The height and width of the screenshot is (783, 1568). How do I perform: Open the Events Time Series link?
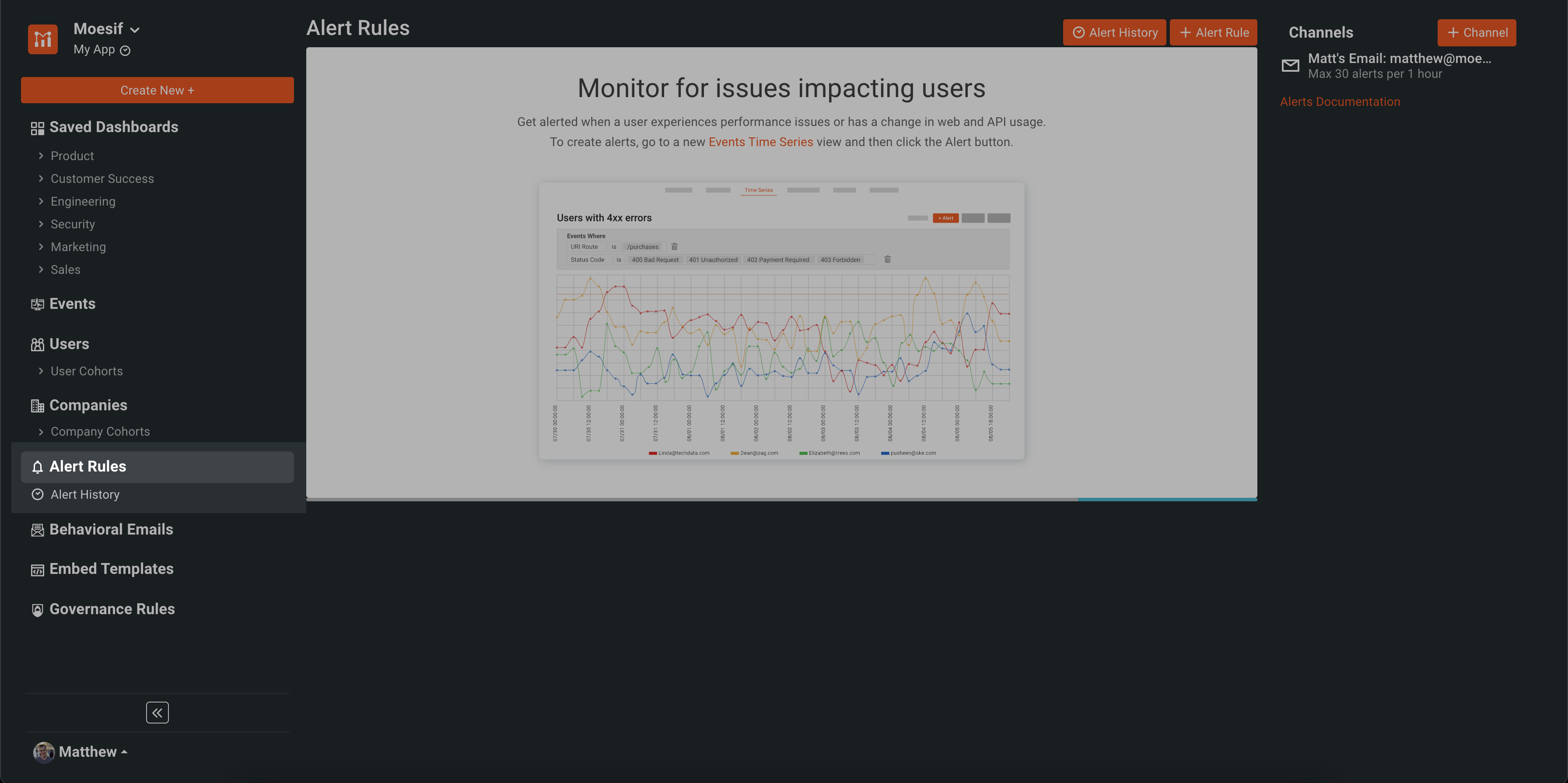(x=760, y=142)
